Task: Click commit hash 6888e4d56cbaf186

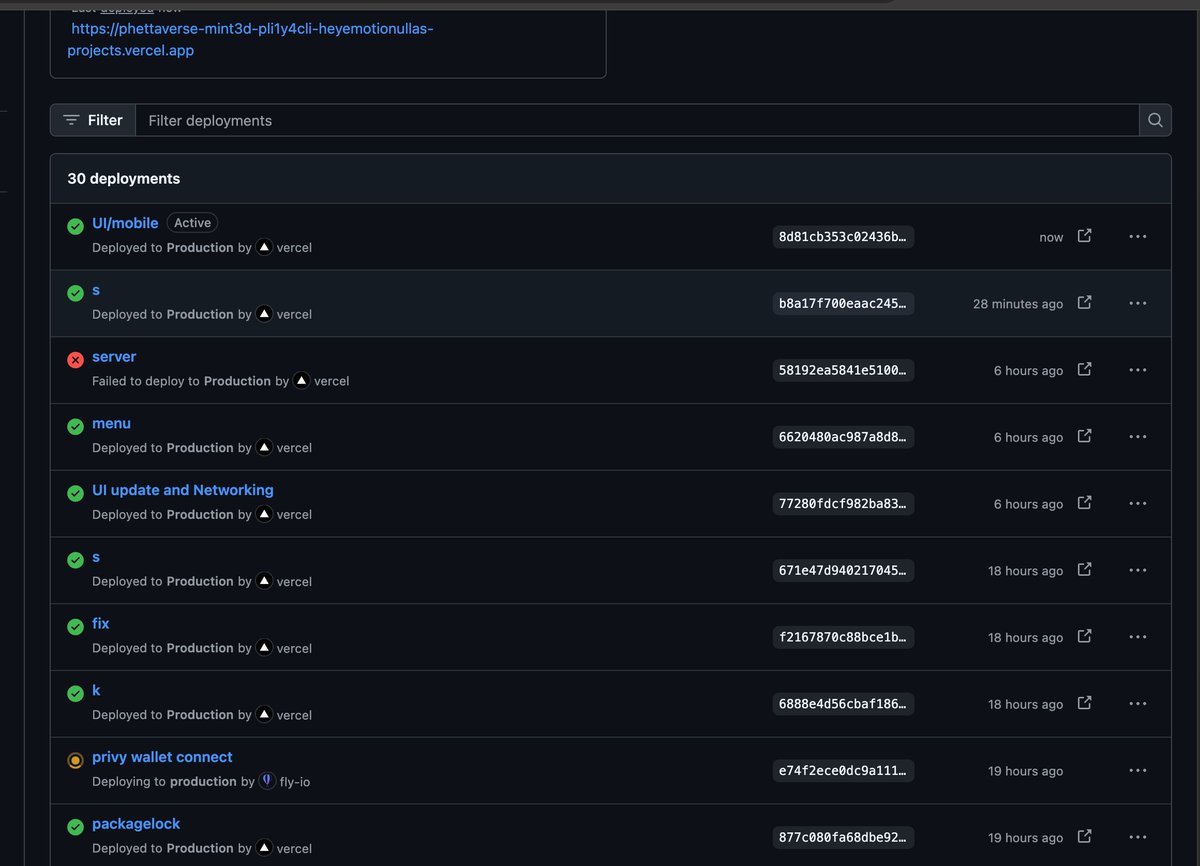Action: (x=843, y=704)
